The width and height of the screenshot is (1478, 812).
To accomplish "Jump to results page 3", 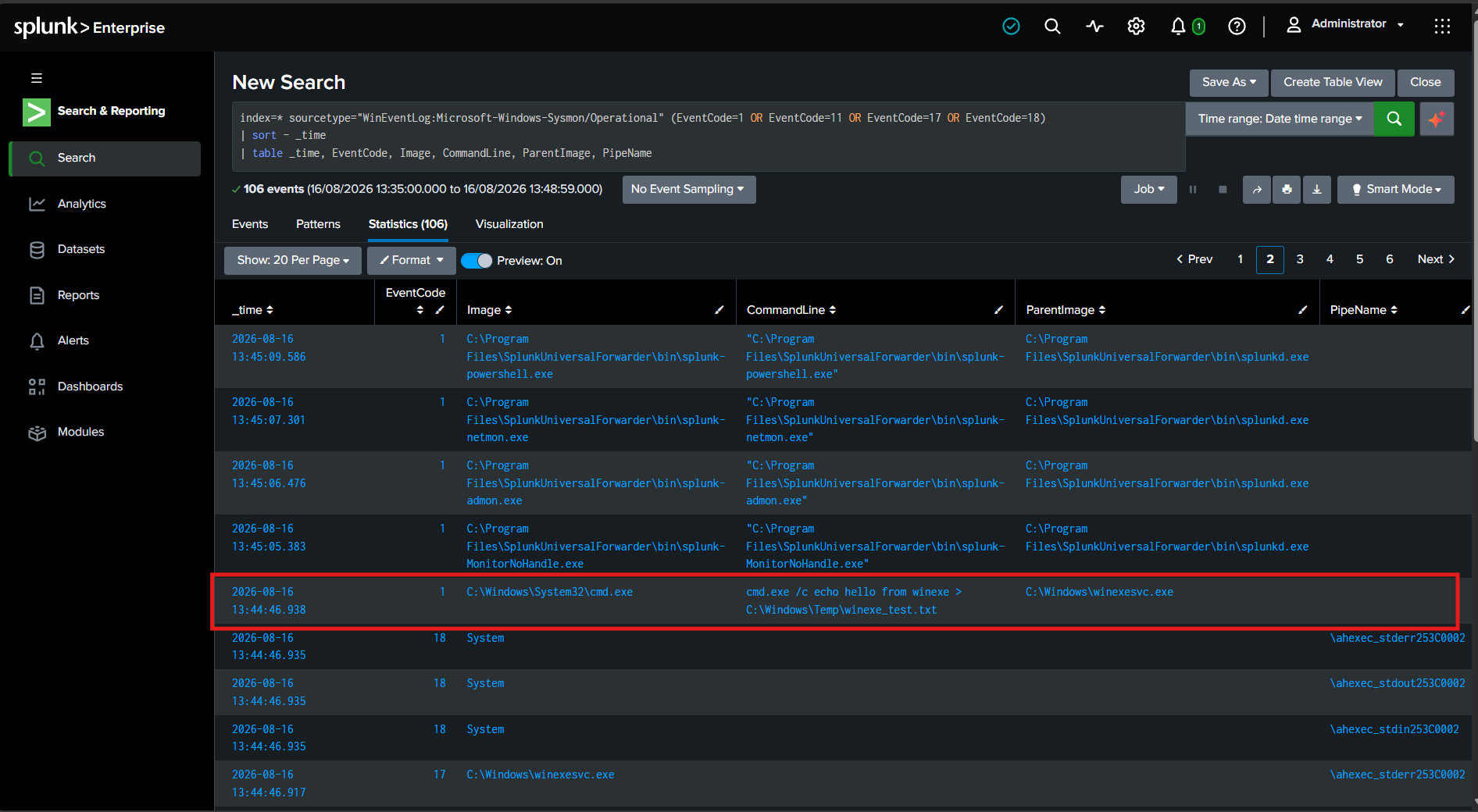I will [x=1300, y=259].
